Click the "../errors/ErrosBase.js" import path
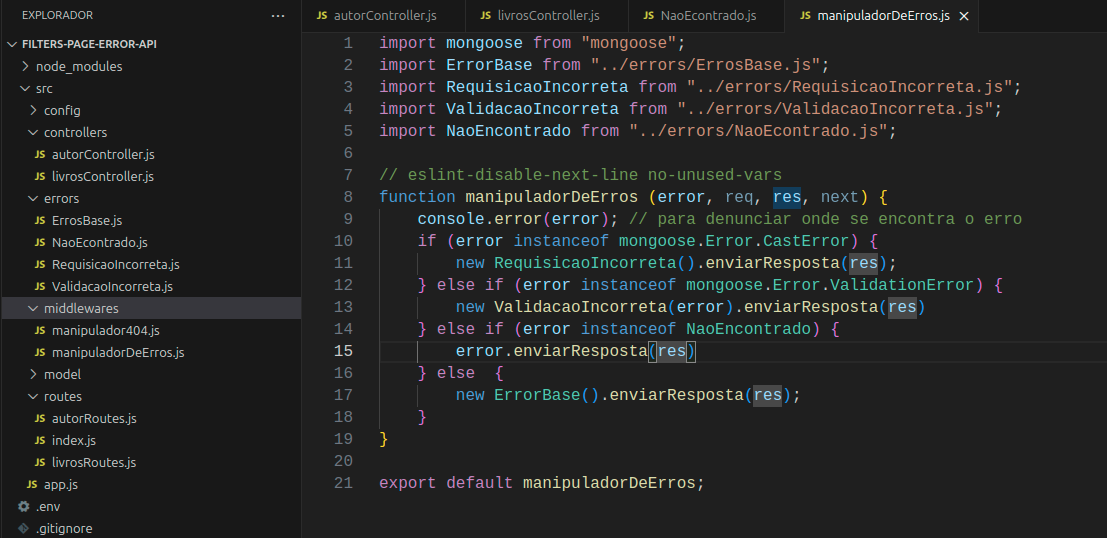 705,65
